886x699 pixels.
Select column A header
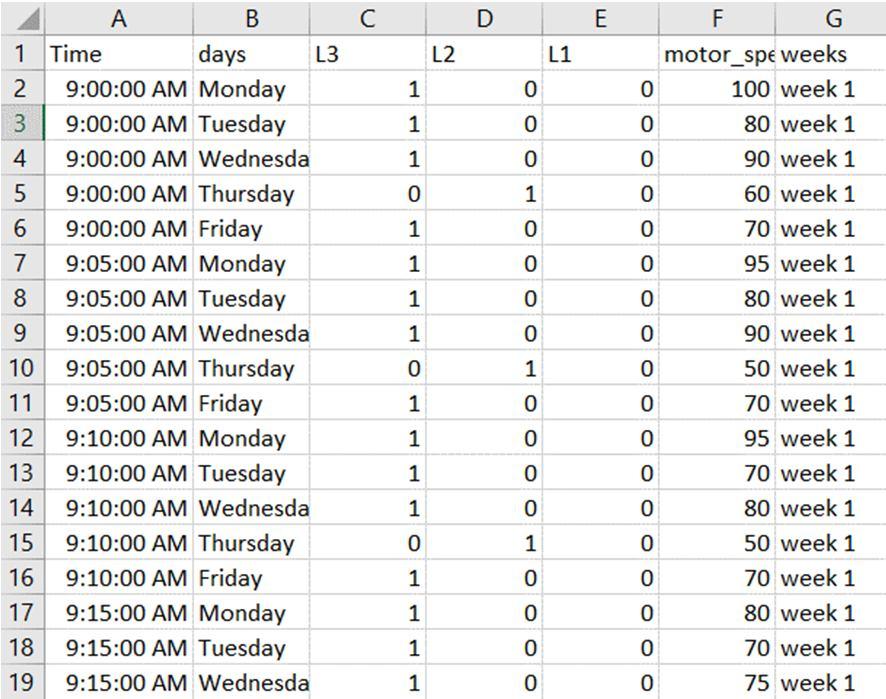(119, 18)
